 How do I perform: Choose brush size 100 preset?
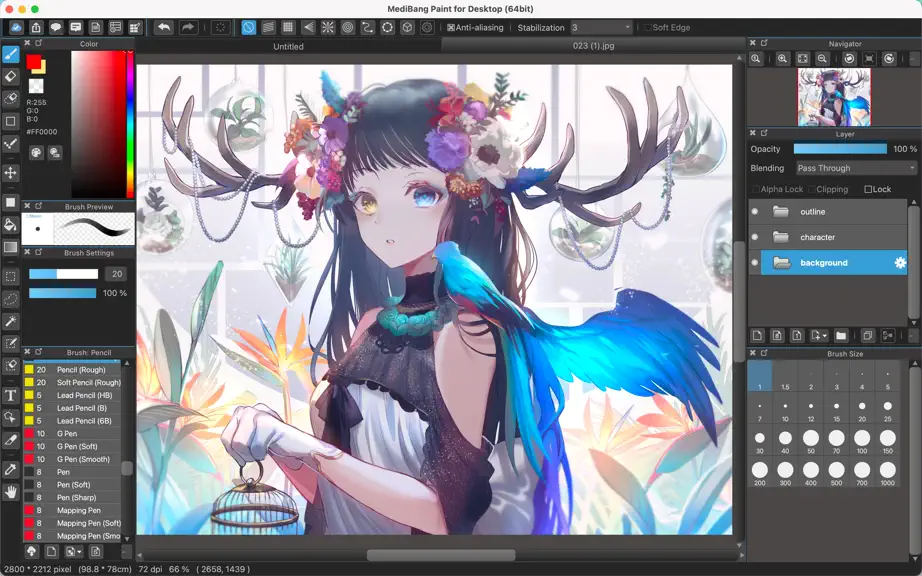(x=862, y=441)
